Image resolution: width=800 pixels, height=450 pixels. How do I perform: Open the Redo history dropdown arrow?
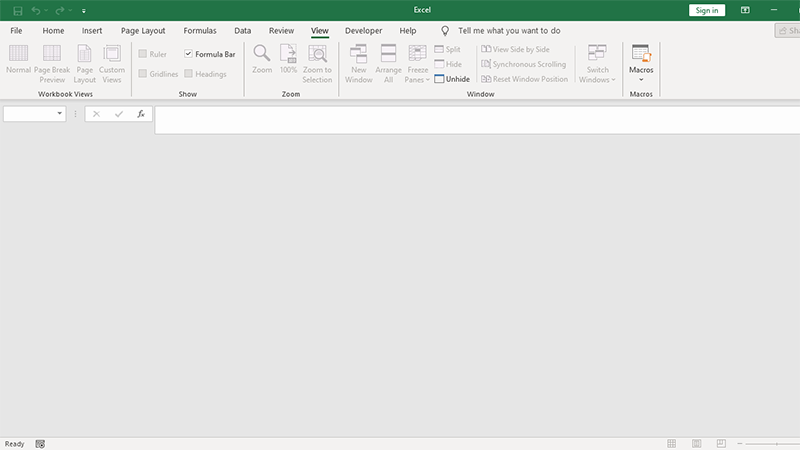coord(70,11)
